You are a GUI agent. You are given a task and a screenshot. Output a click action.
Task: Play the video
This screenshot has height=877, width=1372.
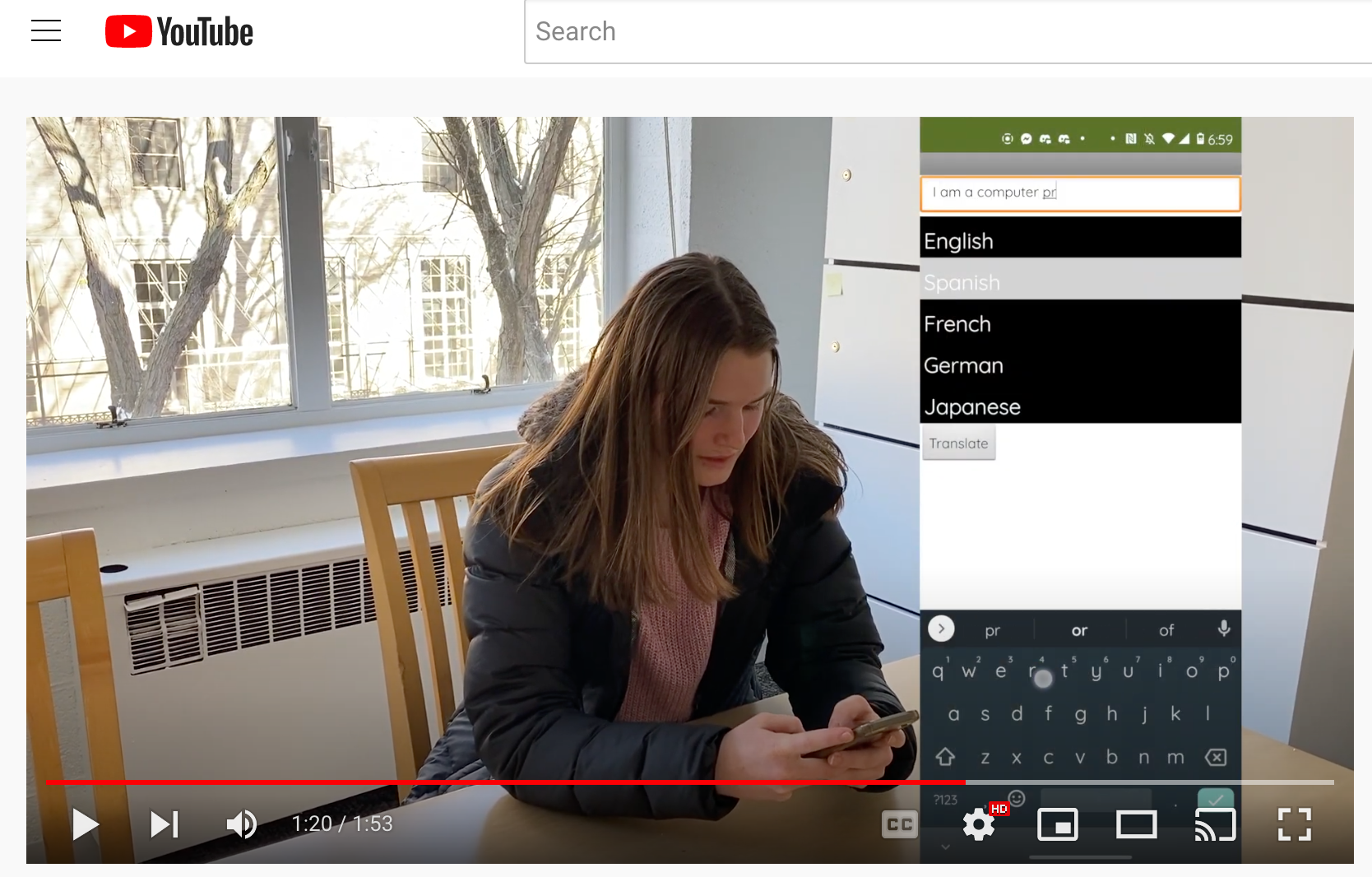(85, 824)
